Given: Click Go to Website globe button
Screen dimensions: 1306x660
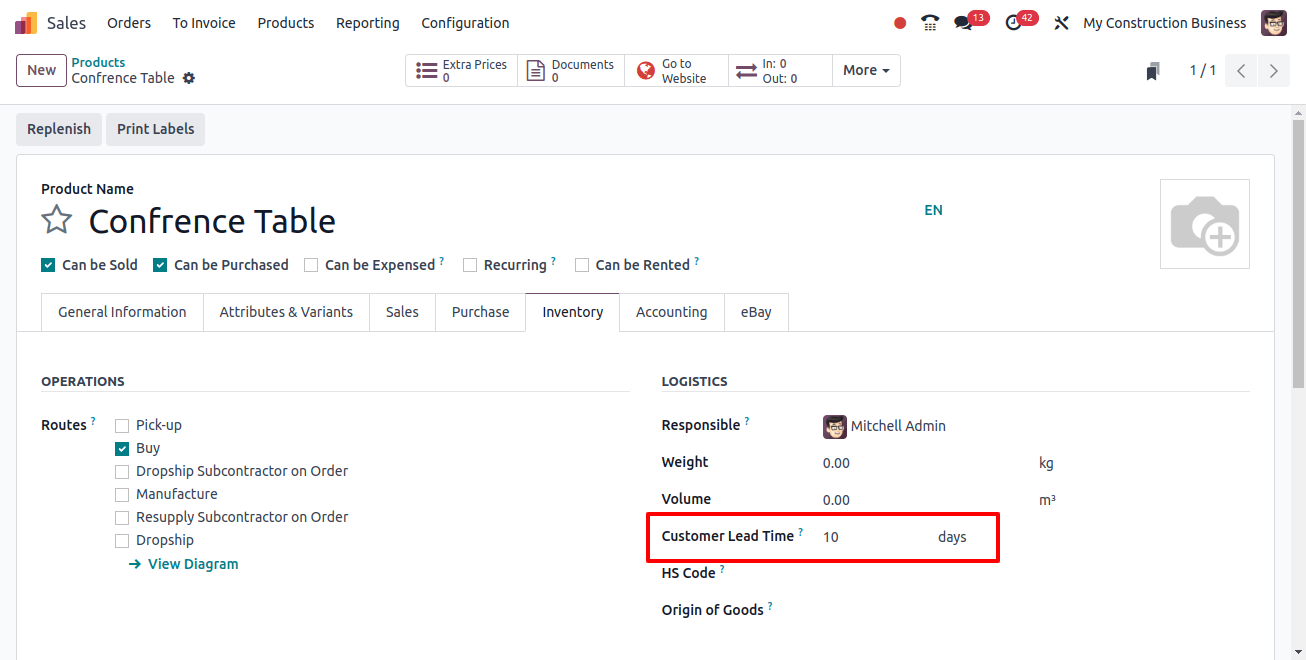Looking at the screenshot, I should [676, 70].
